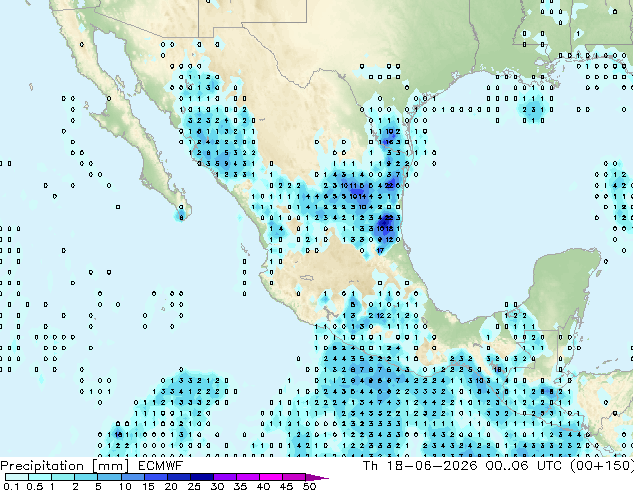This screenshot has width=634, height=490.
Task: Click the legend tick label '35'
Action: tap(240, 486)
